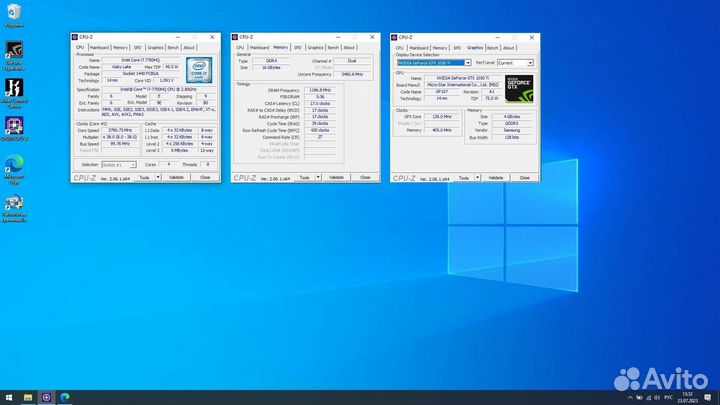Viewport: 720px width, 405px height.
Task: Click the GPU memory Type value GDDR5
Action: (512, 124)
